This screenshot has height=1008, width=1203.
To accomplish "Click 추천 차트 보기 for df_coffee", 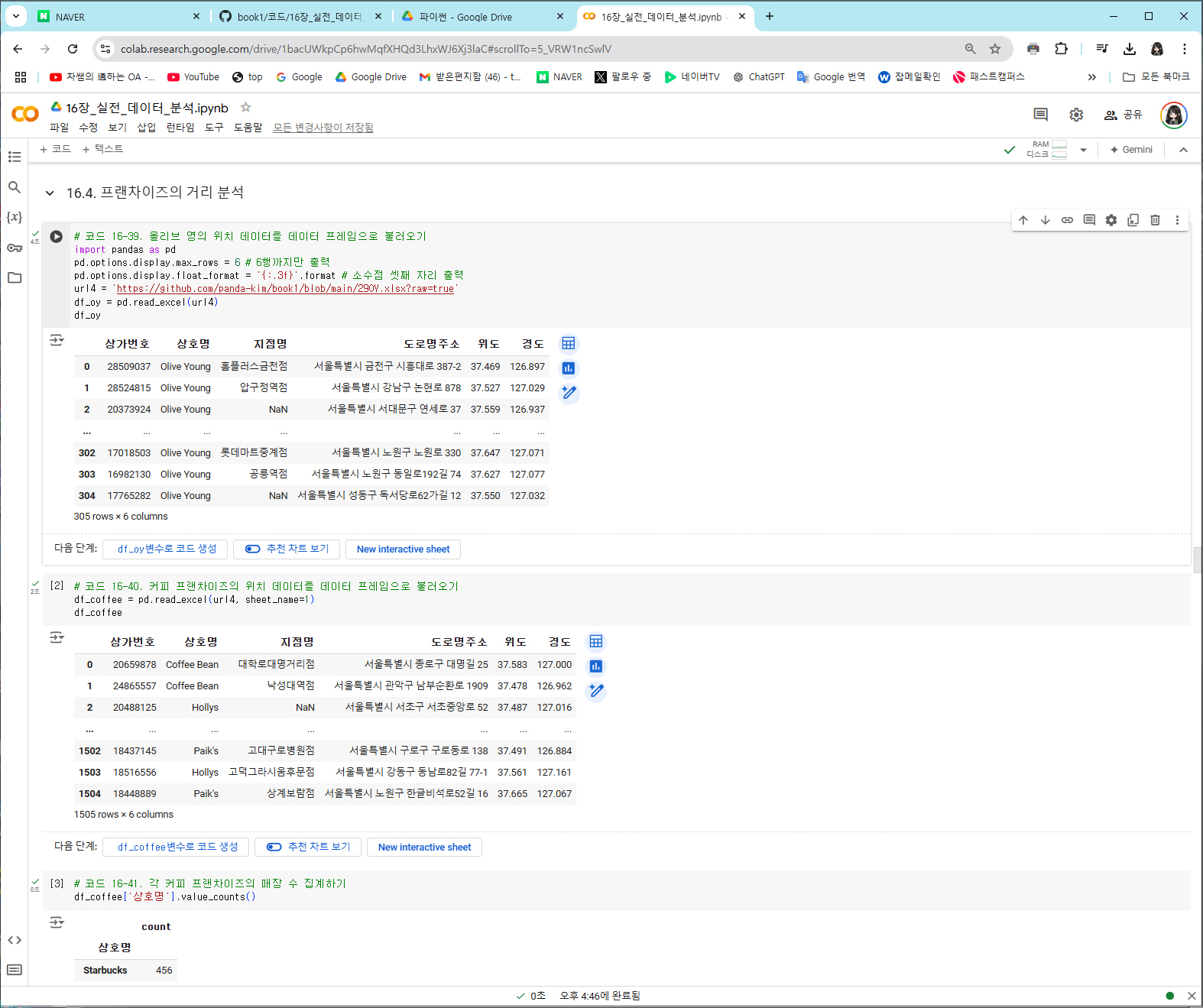I will (x=309, y=847).
